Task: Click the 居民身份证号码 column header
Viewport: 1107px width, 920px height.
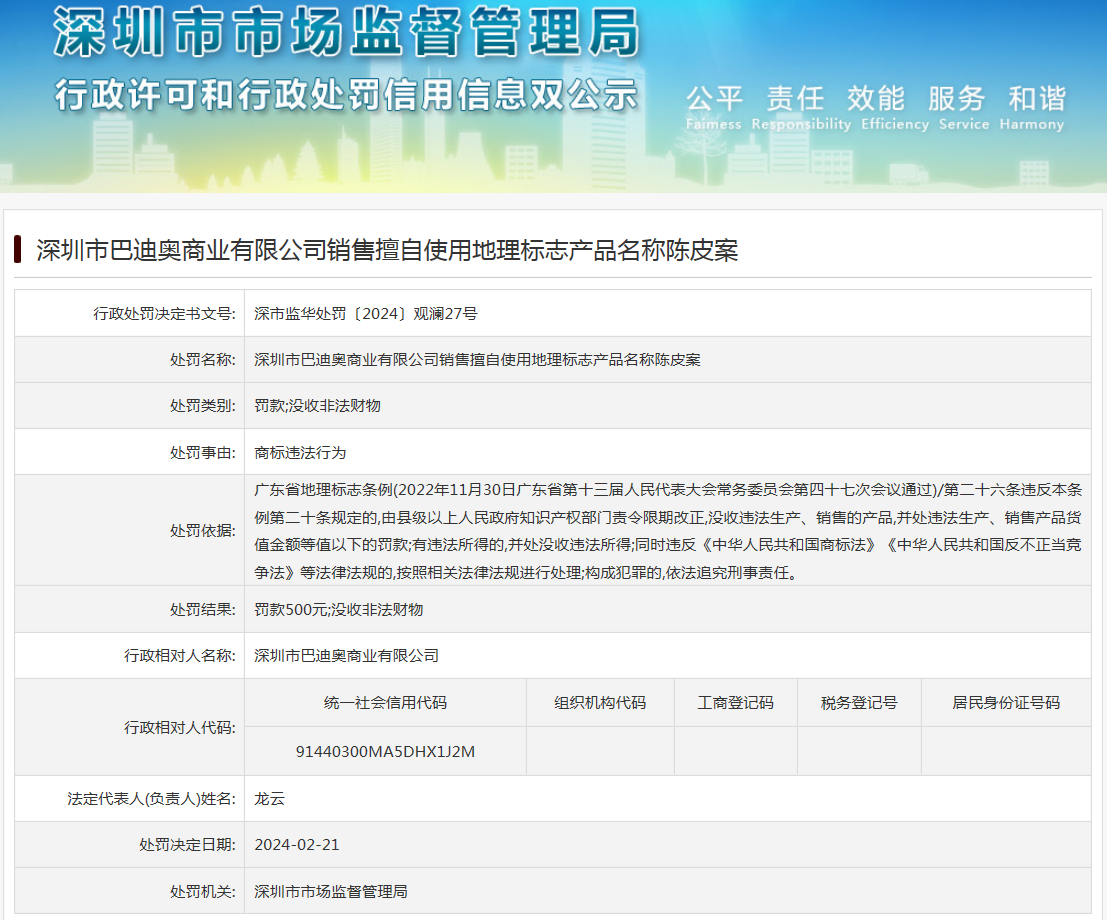Action: (x=1005, y=703)
